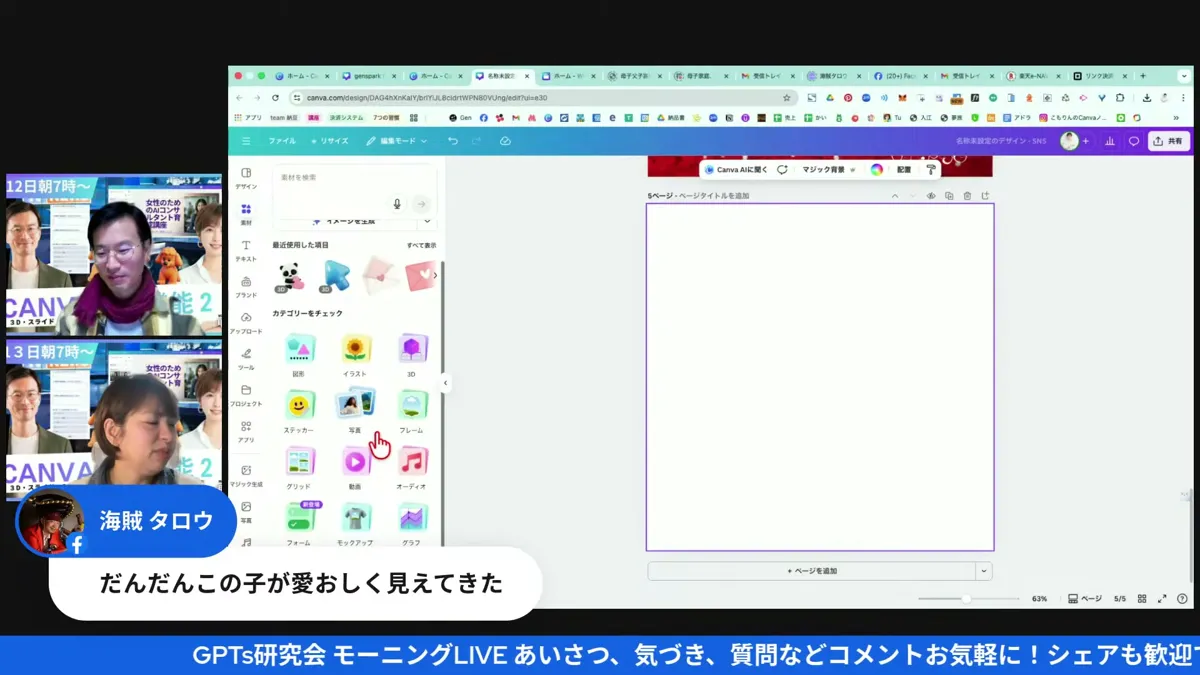Choose the オーディオ music category

411,467
